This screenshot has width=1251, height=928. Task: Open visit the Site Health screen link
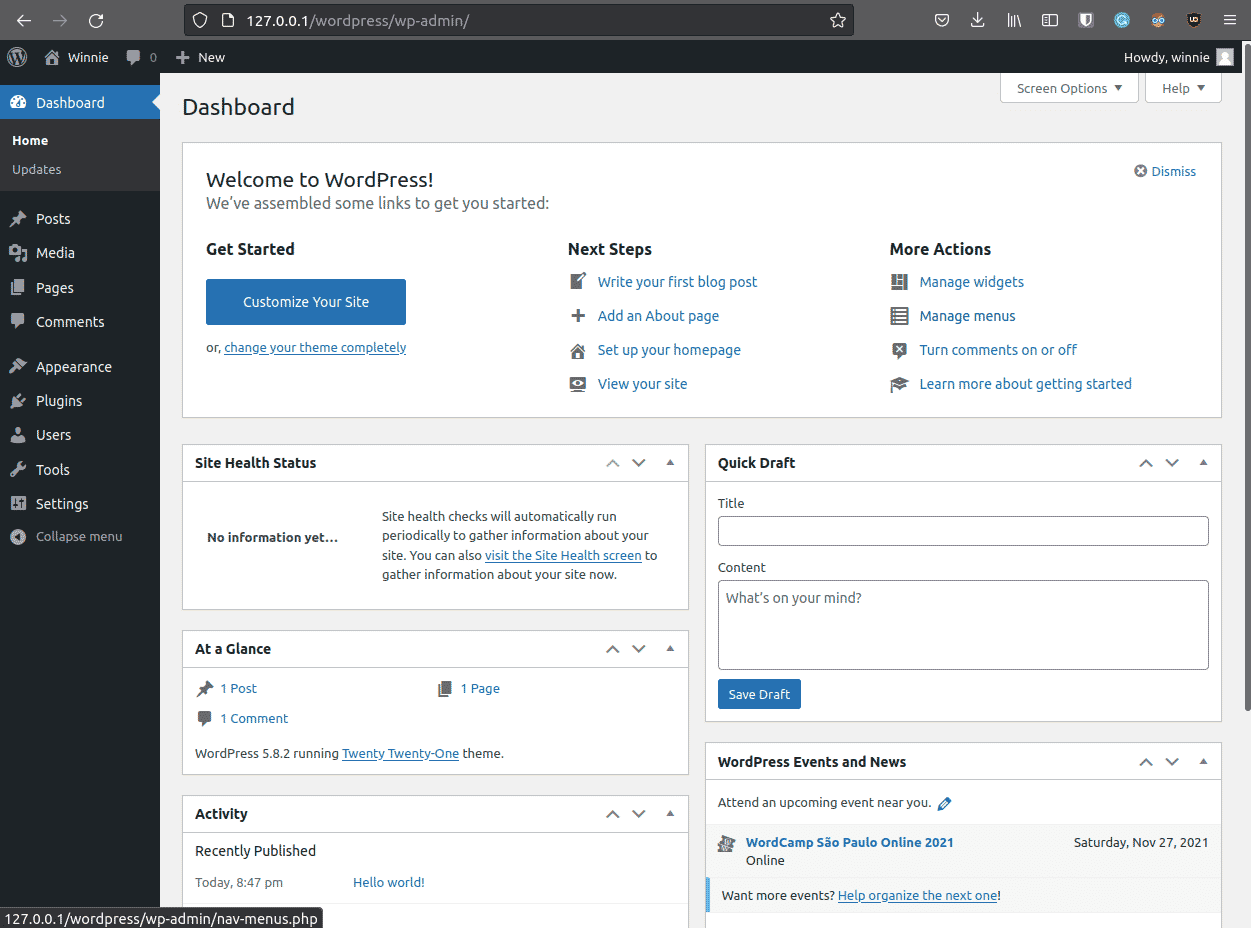click(x=563, y=555)
